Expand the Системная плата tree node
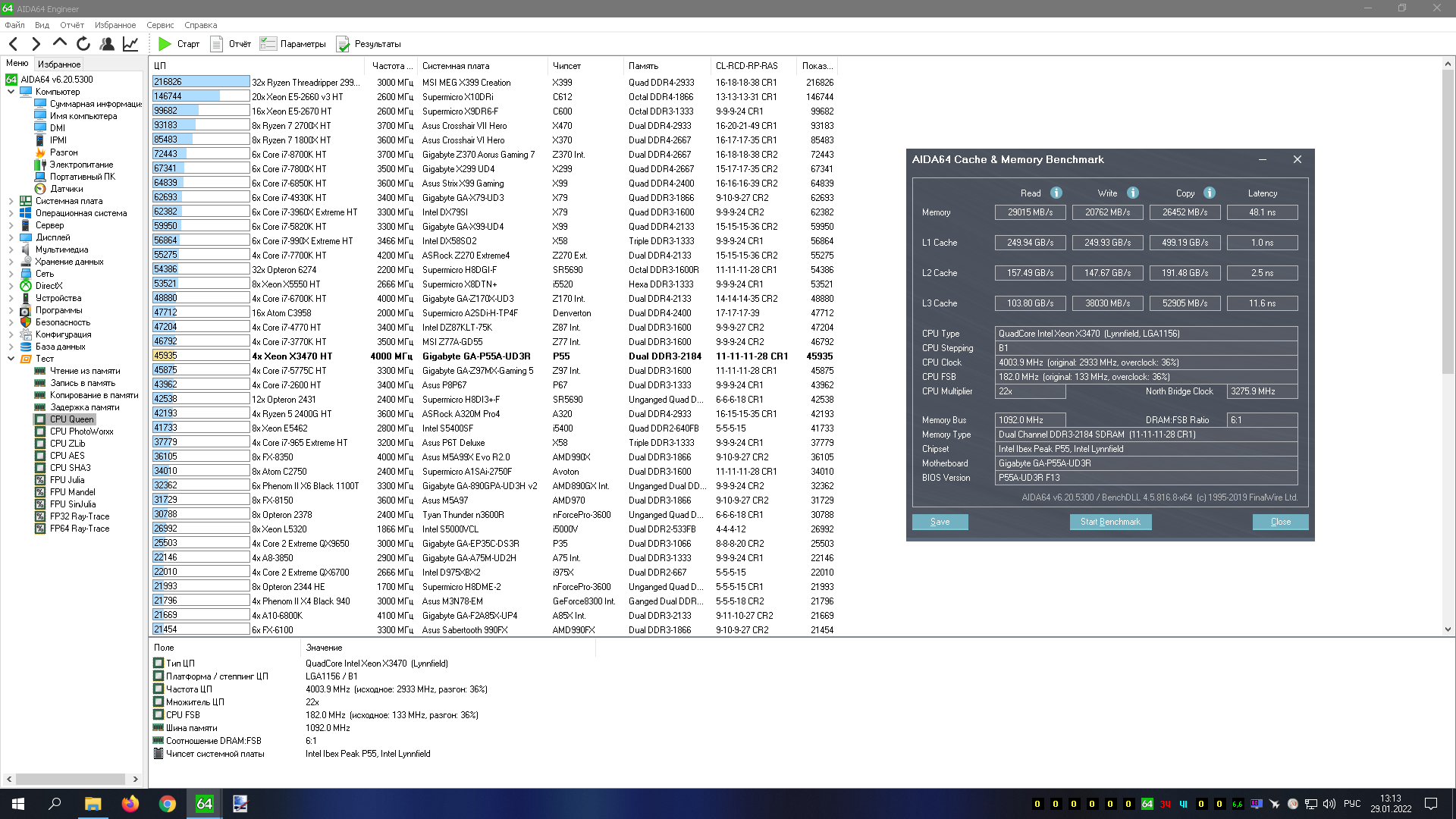Viewport: 1456px width, 819px height. [11, 201]
